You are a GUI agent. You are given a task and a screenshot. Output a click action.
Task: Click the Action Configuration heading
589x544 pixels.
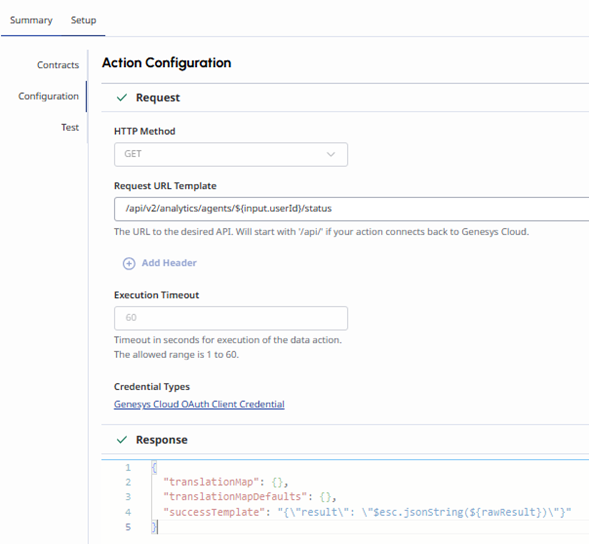coord(166,63)
